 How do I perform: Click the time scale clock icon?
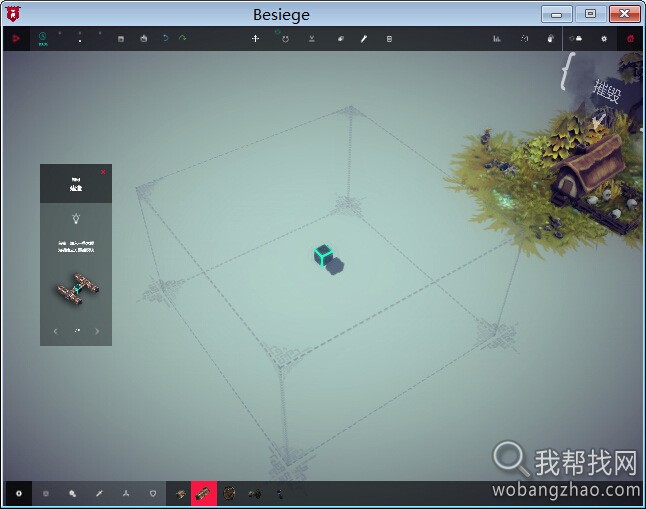(x=42, y=38)
